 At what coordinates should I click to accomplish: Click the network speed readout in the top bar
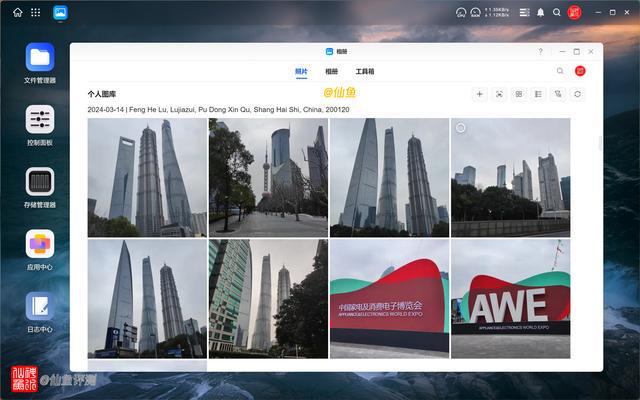[x=497, y=13]
